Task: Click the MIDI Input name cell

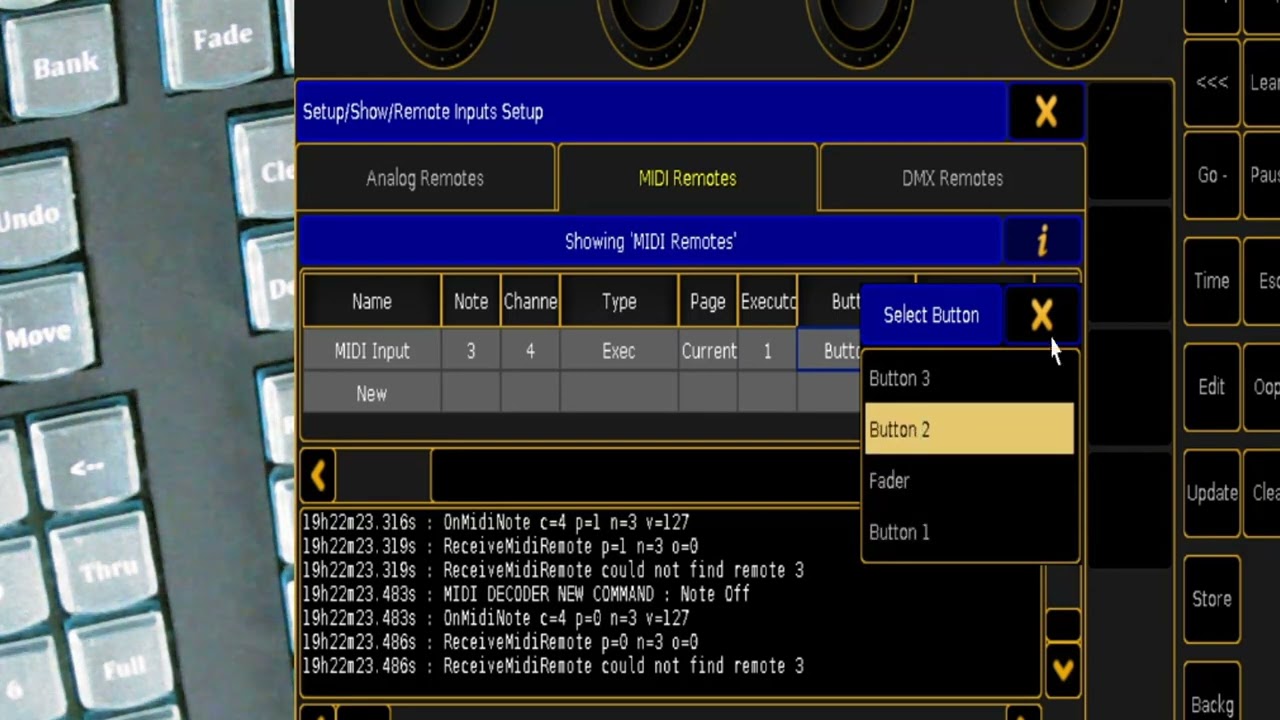Action: (x=372, y=351)
